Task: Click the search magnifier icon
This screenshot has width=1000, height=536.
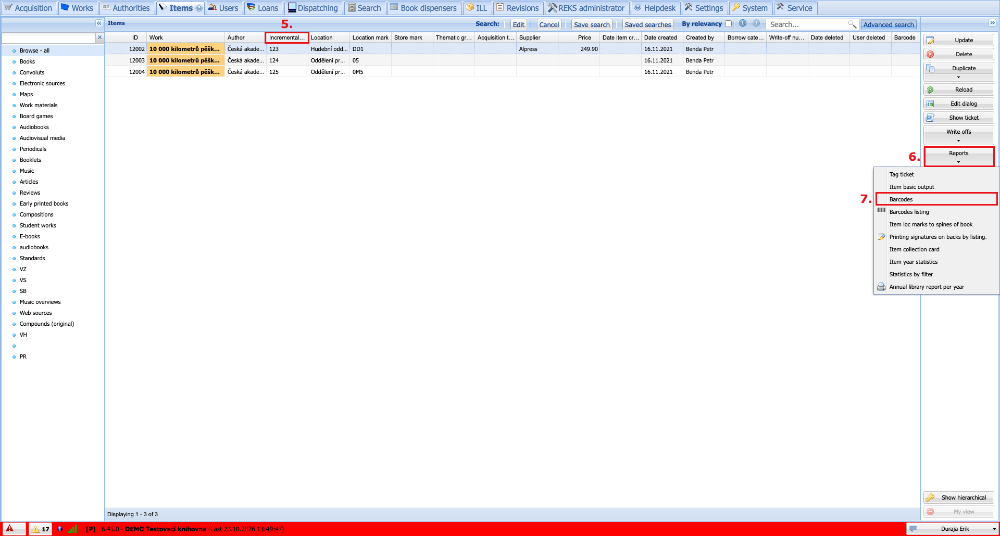Action: tap(852, 24)
